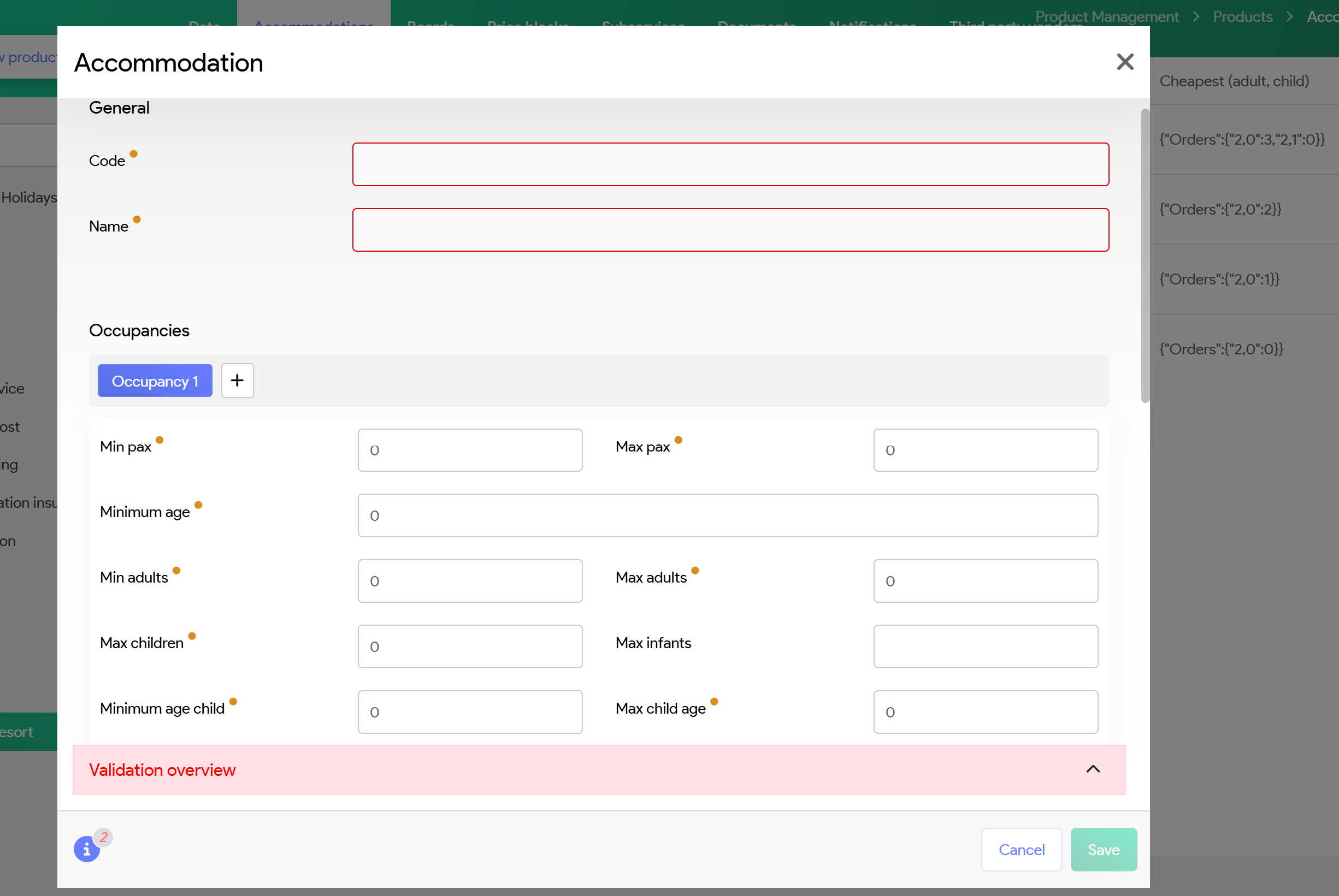Click the Minimum age child field
Image resolution: width=1339 pixels, height=896 pixels.
(469, 712)
